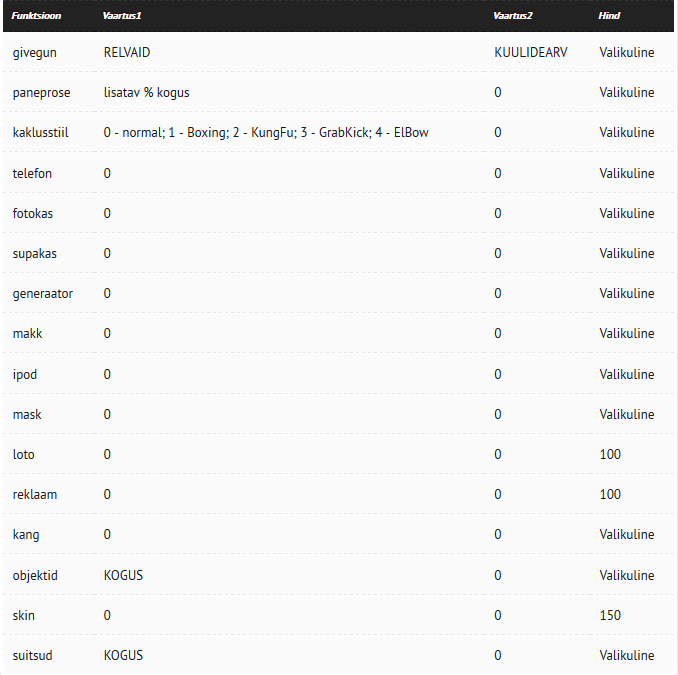Select the supakas row
678x675 pixels.
click(338, 253)
